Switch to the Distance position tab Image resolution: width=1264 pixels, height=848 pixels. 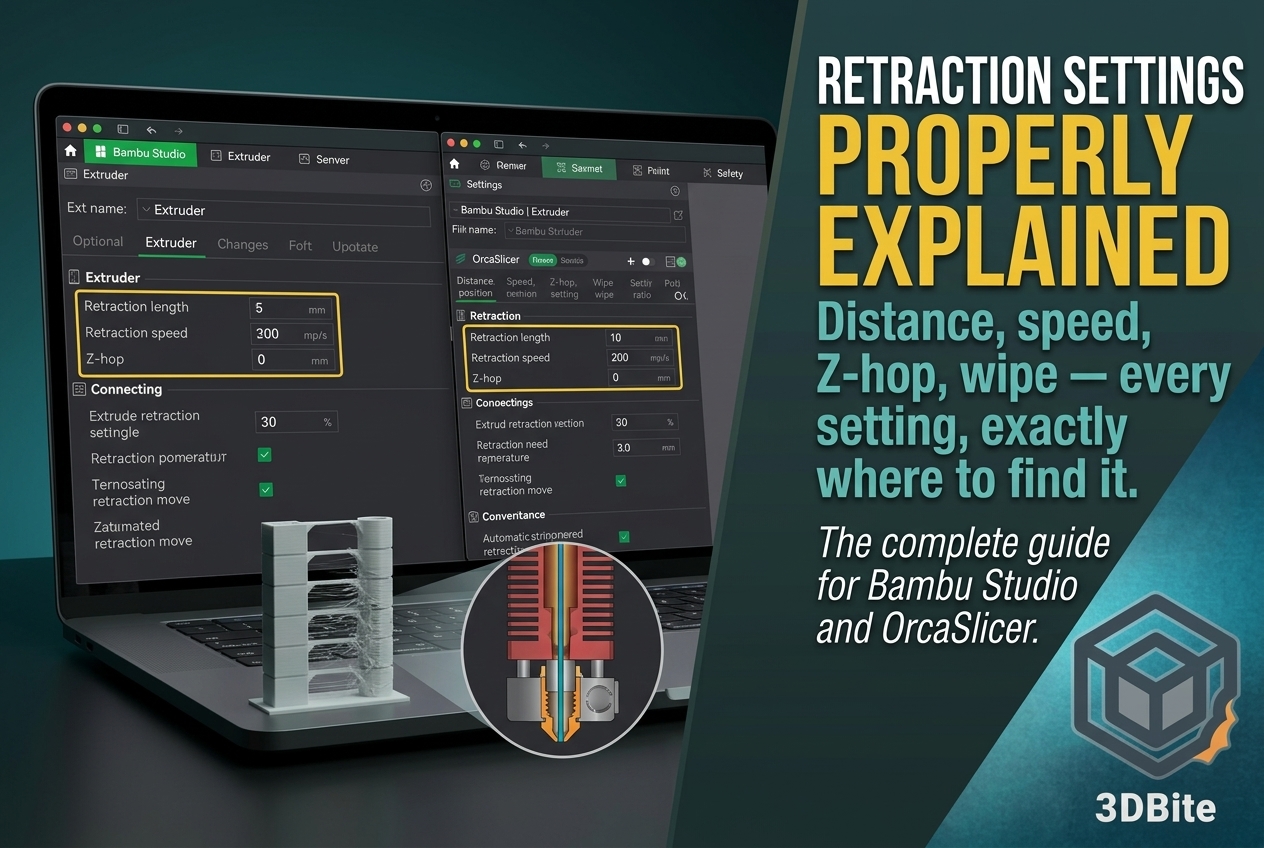pos(475,288)
